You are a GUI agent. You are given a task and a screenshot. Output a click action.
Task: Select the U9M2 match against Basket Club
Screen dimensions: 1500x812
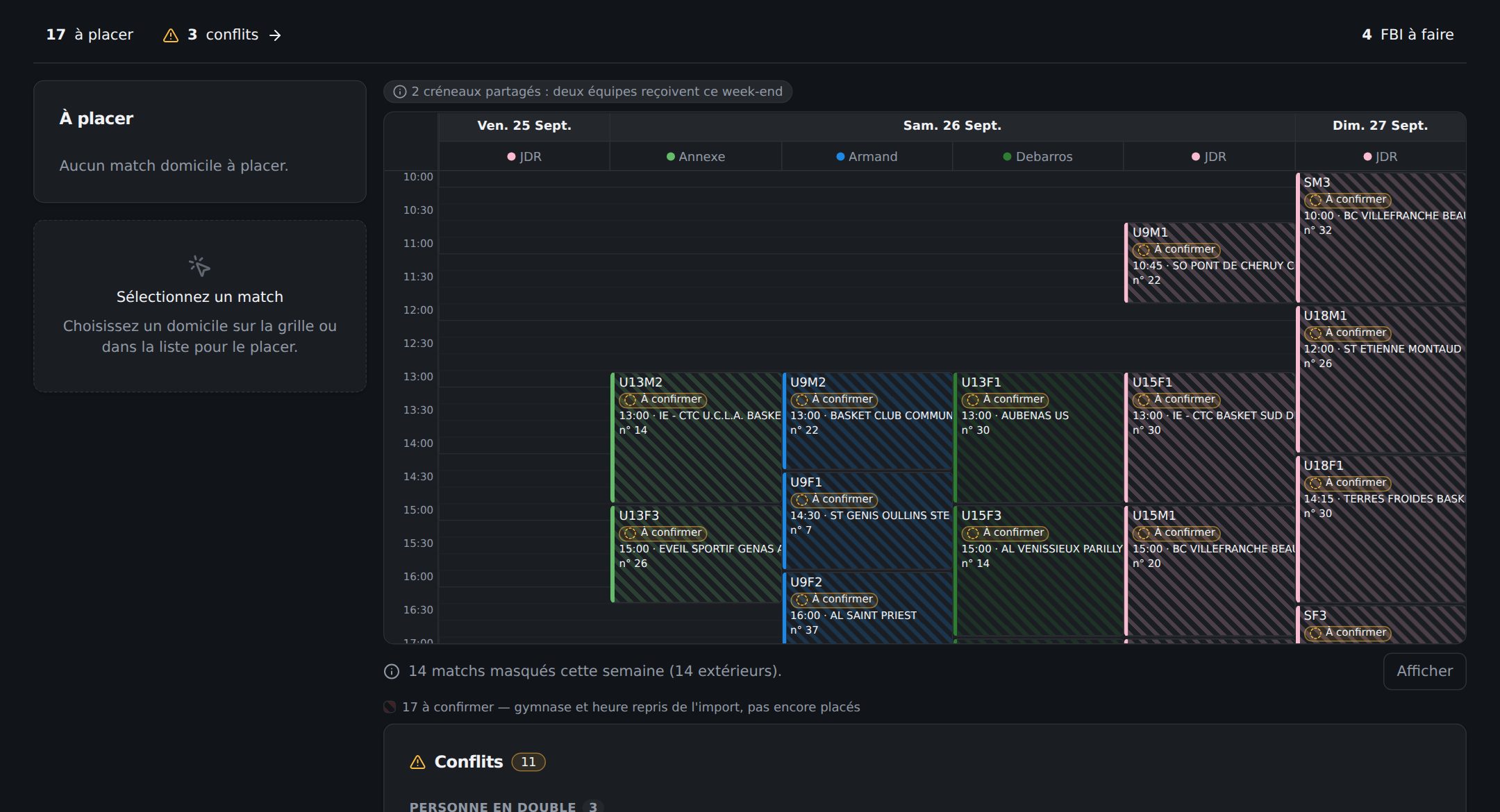click(x=867, y=421)
